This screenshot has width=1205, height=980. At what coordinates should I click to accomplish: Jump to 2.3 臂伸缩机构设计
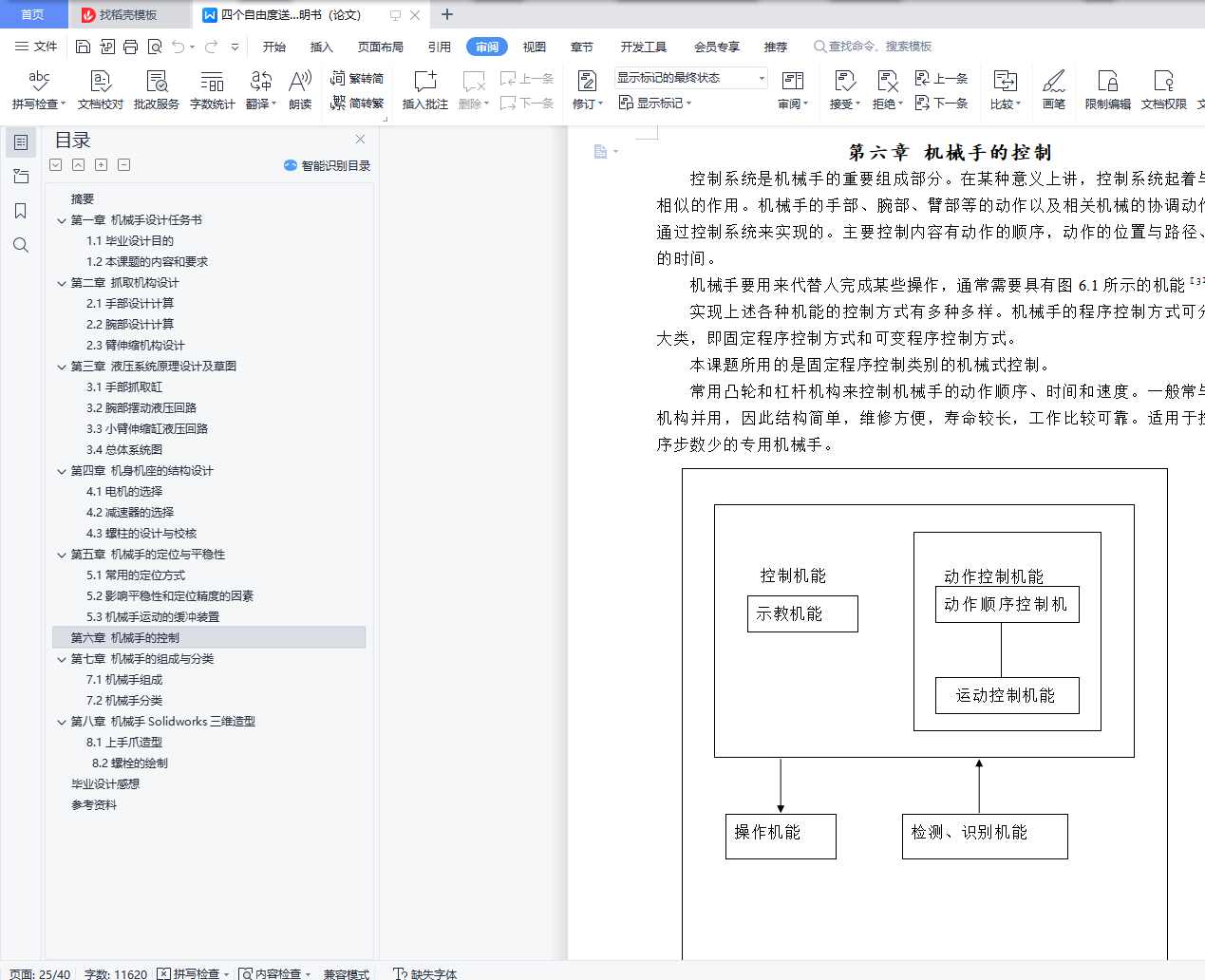pyautogui.click(x=136, y=346)
